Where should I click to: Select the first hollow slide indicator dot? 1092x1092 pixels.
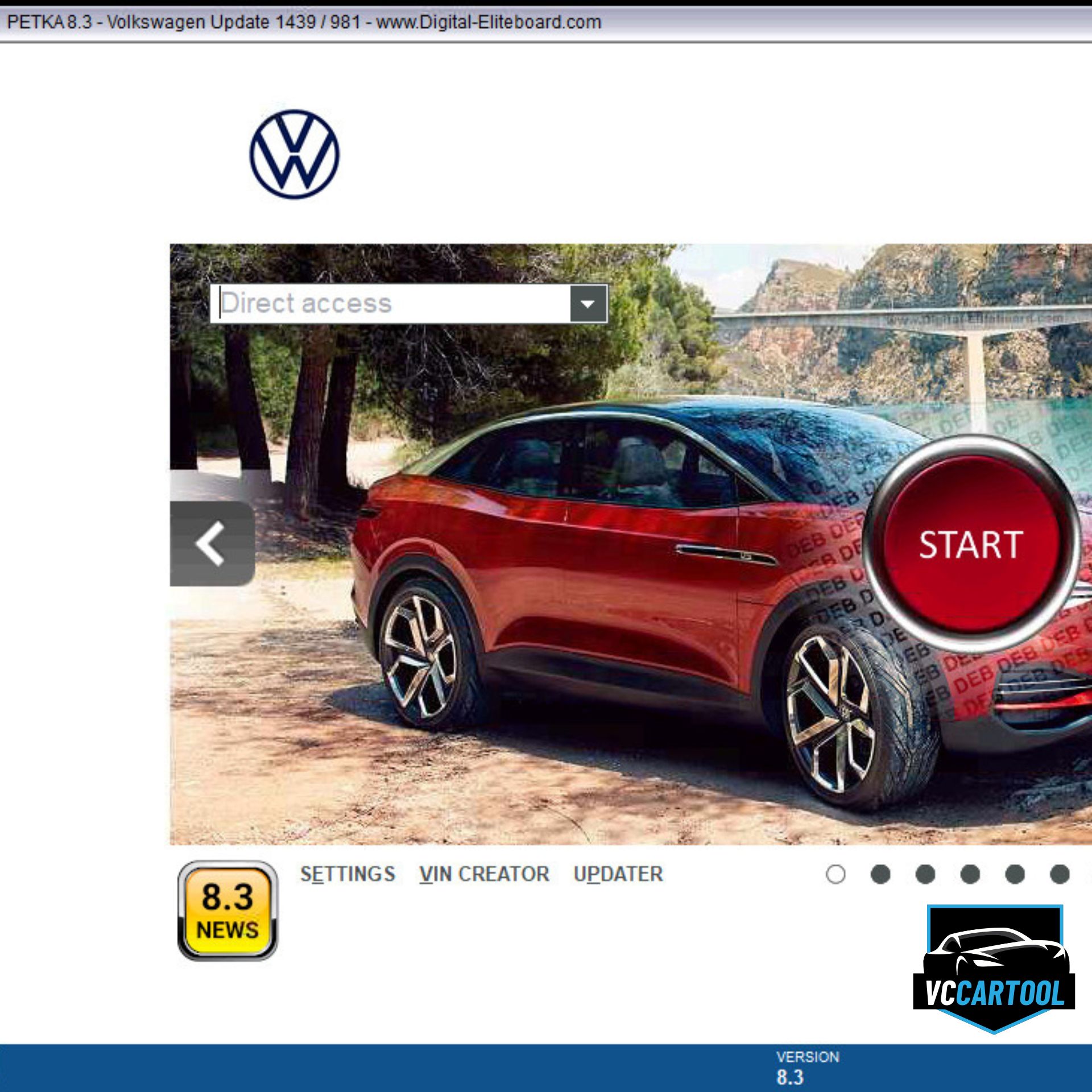click(835, 874)
